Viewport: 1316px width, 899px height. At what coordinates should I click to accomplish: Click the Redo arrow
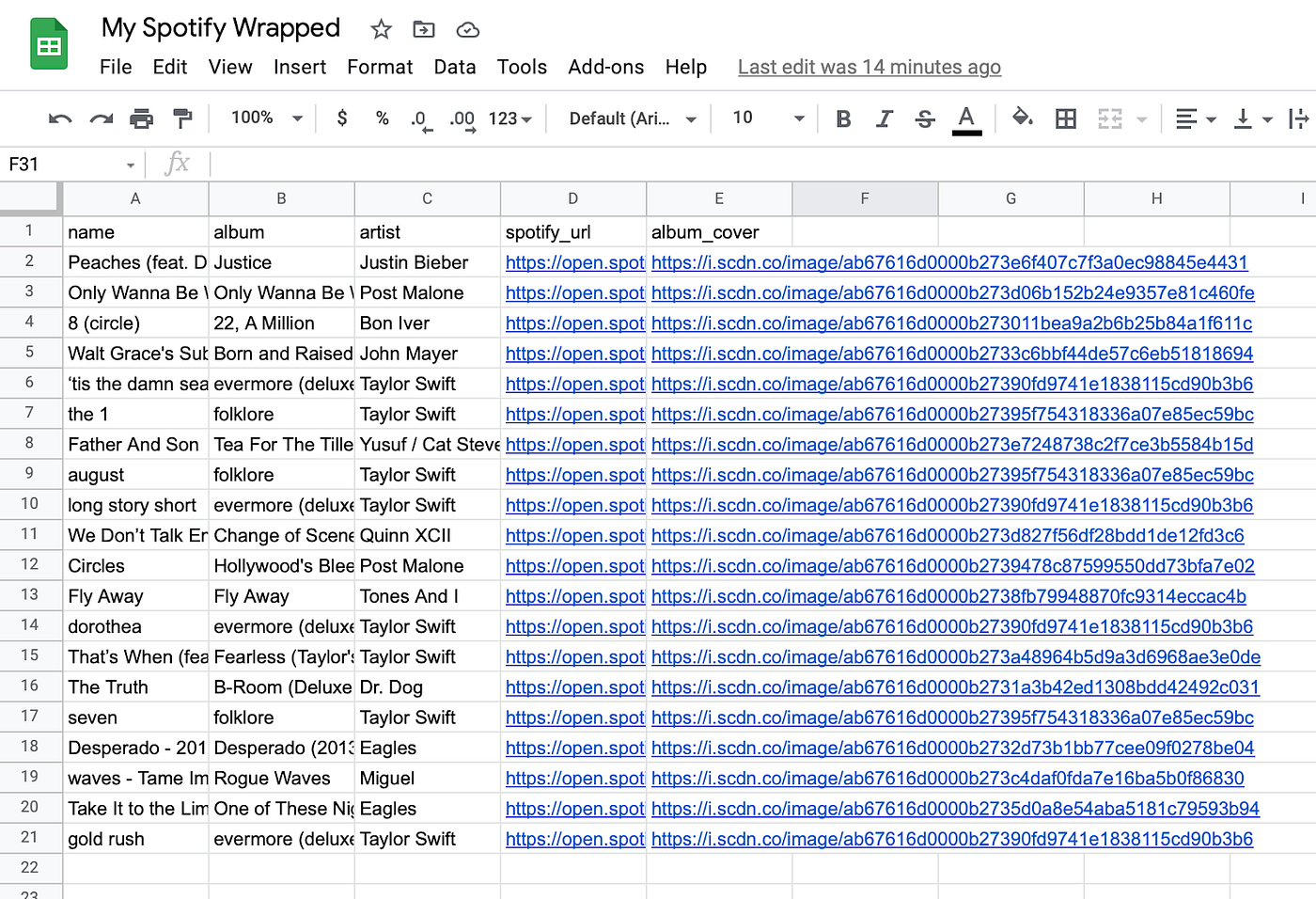101,118
